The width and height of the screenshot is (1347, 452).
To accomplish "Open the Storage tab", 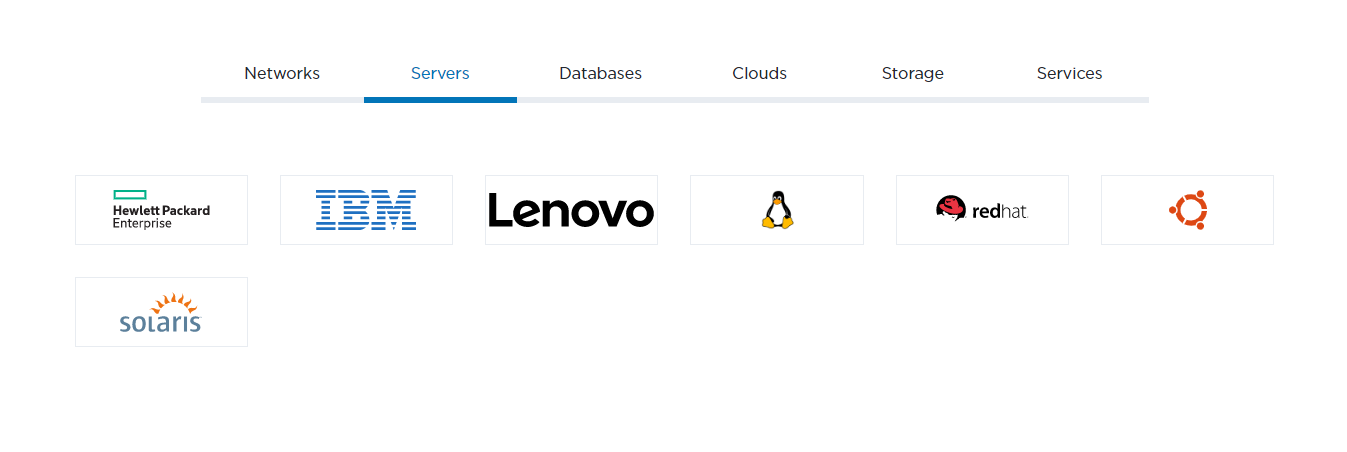I will point(912,73).
